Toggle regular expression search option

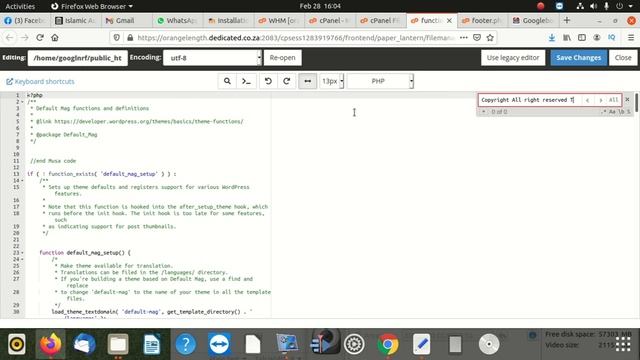[604, 111]
